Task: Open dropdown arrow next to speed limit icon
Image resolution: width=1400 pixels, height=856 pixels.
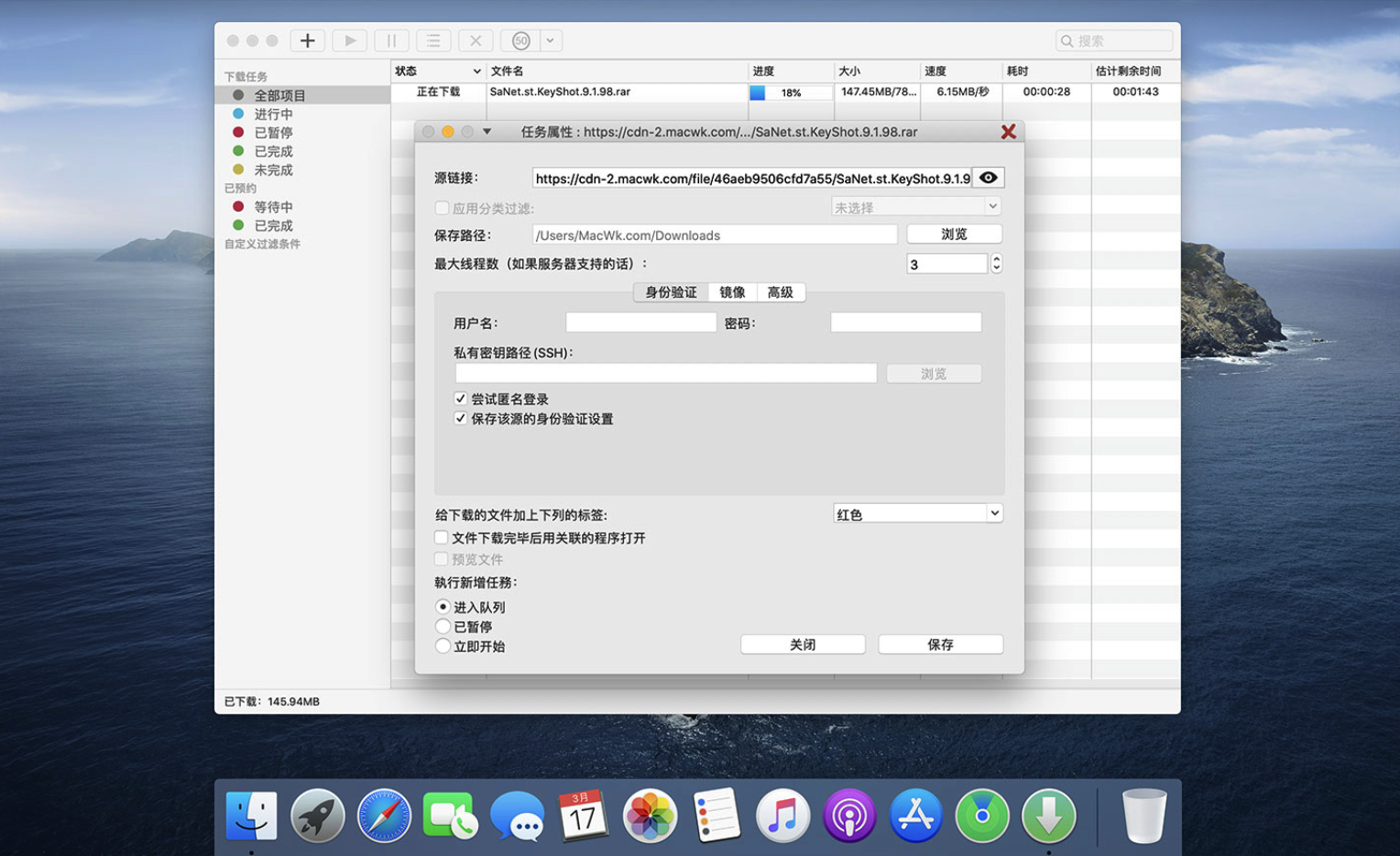Action: (x=550, y=40)
